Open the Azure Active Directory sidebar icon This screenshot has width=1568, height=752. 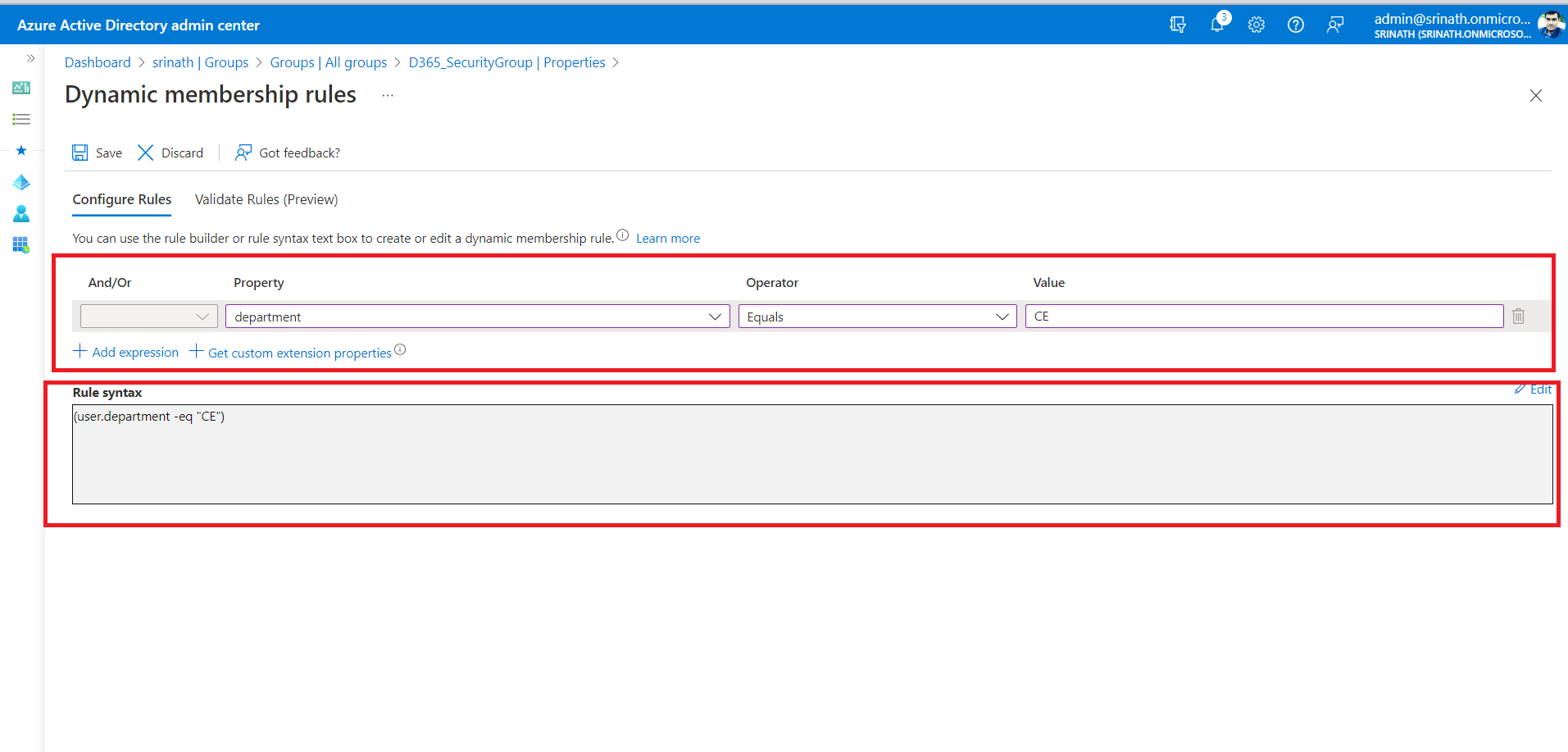coord(21,182)
